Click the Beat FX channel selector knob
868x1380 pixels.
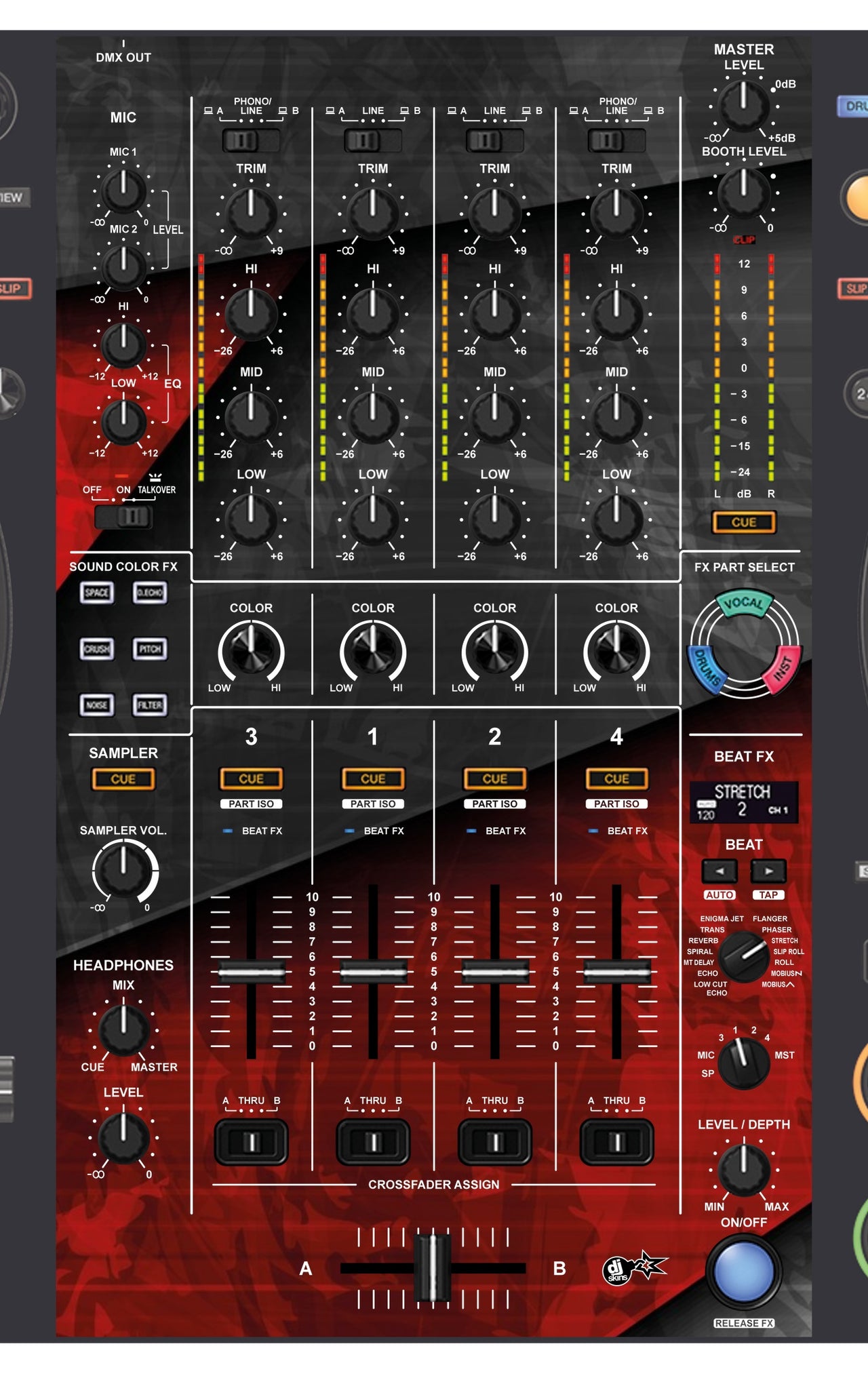pos(744,1063)
